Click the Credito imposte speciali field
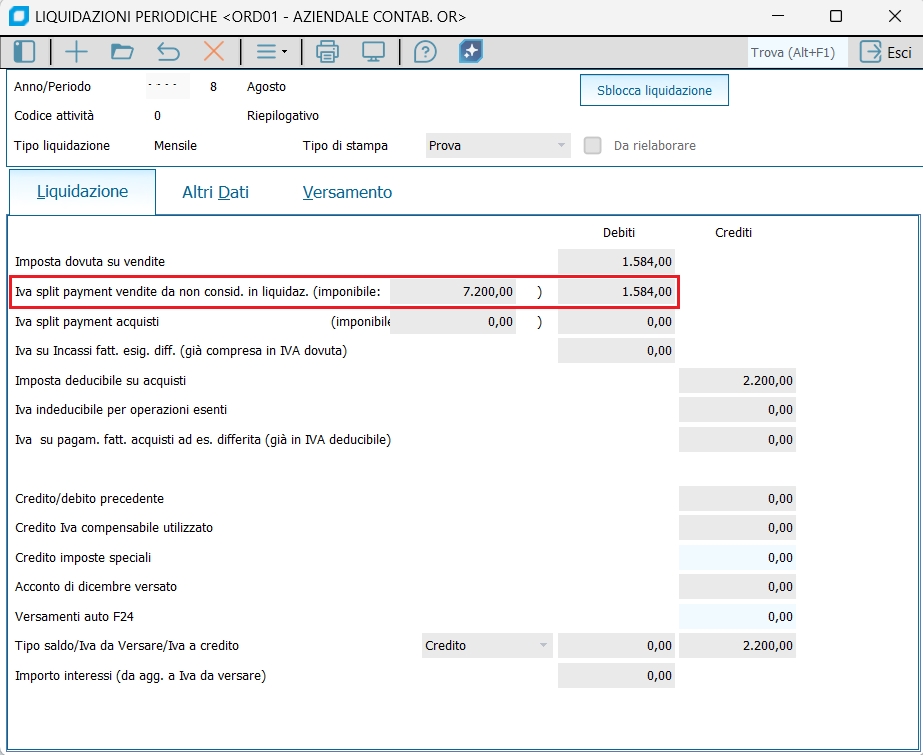 [737, 558]
